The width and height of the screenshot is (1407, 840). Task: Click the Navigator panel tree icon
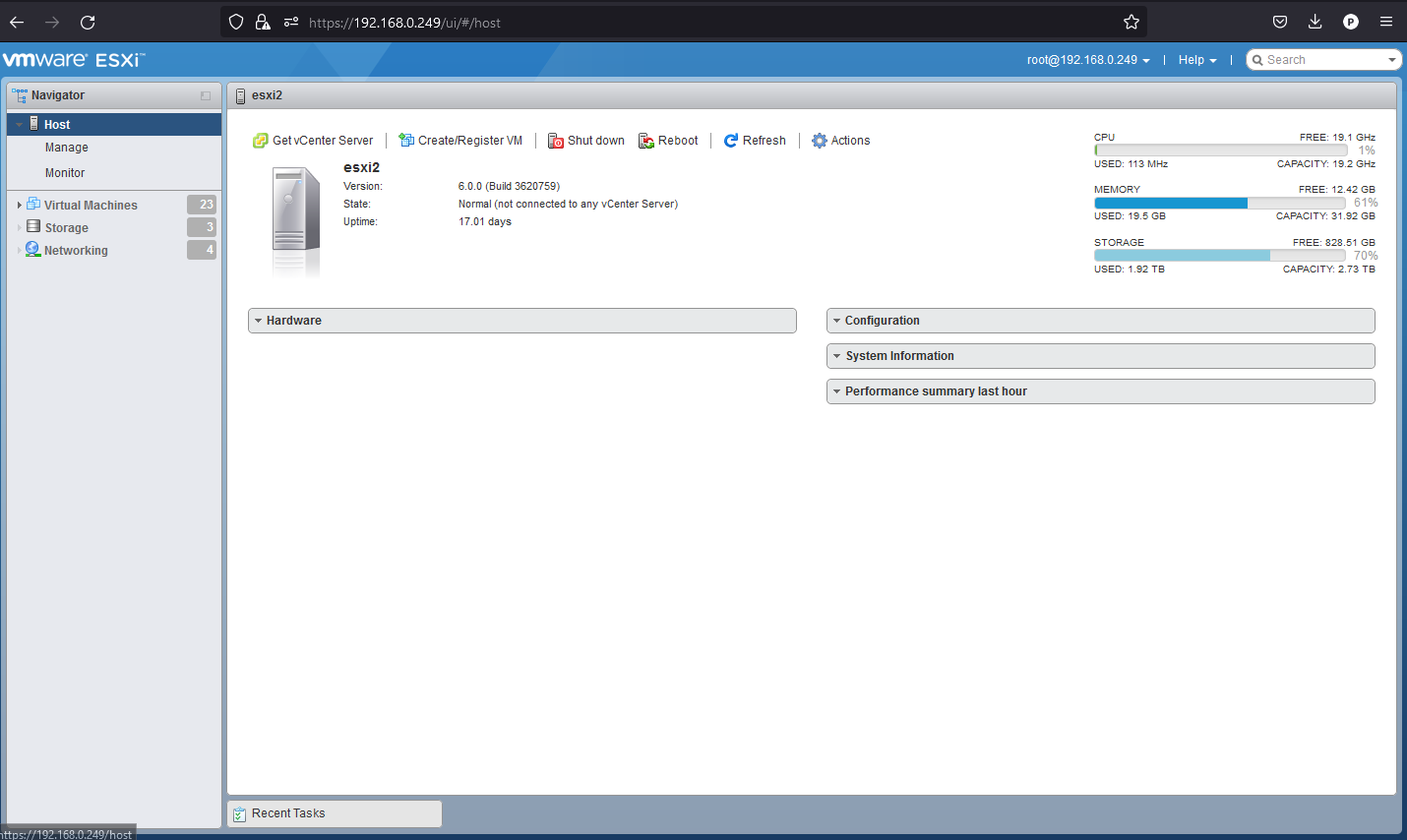20,95
